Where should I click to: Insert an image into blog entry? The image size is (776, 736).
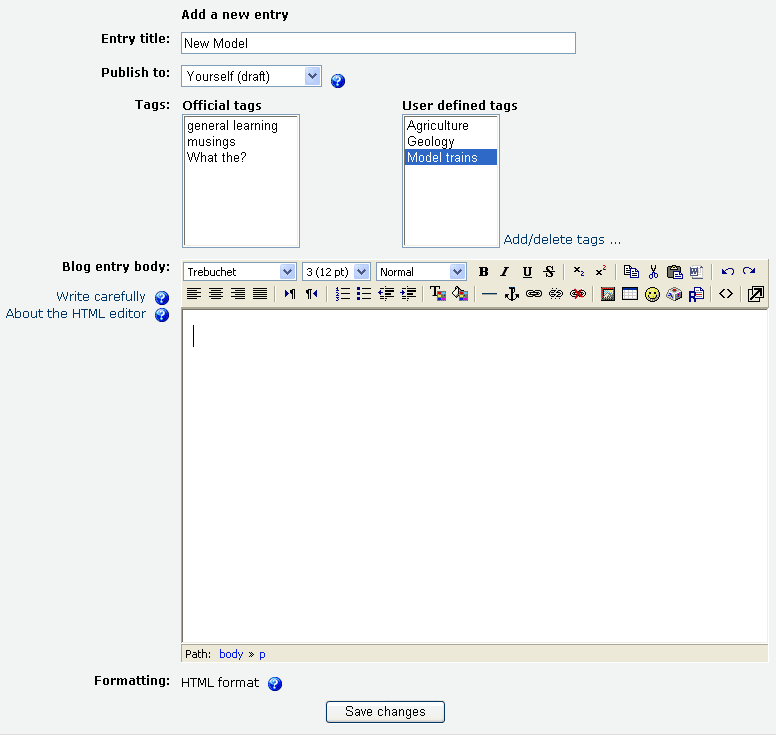(608, 294)
